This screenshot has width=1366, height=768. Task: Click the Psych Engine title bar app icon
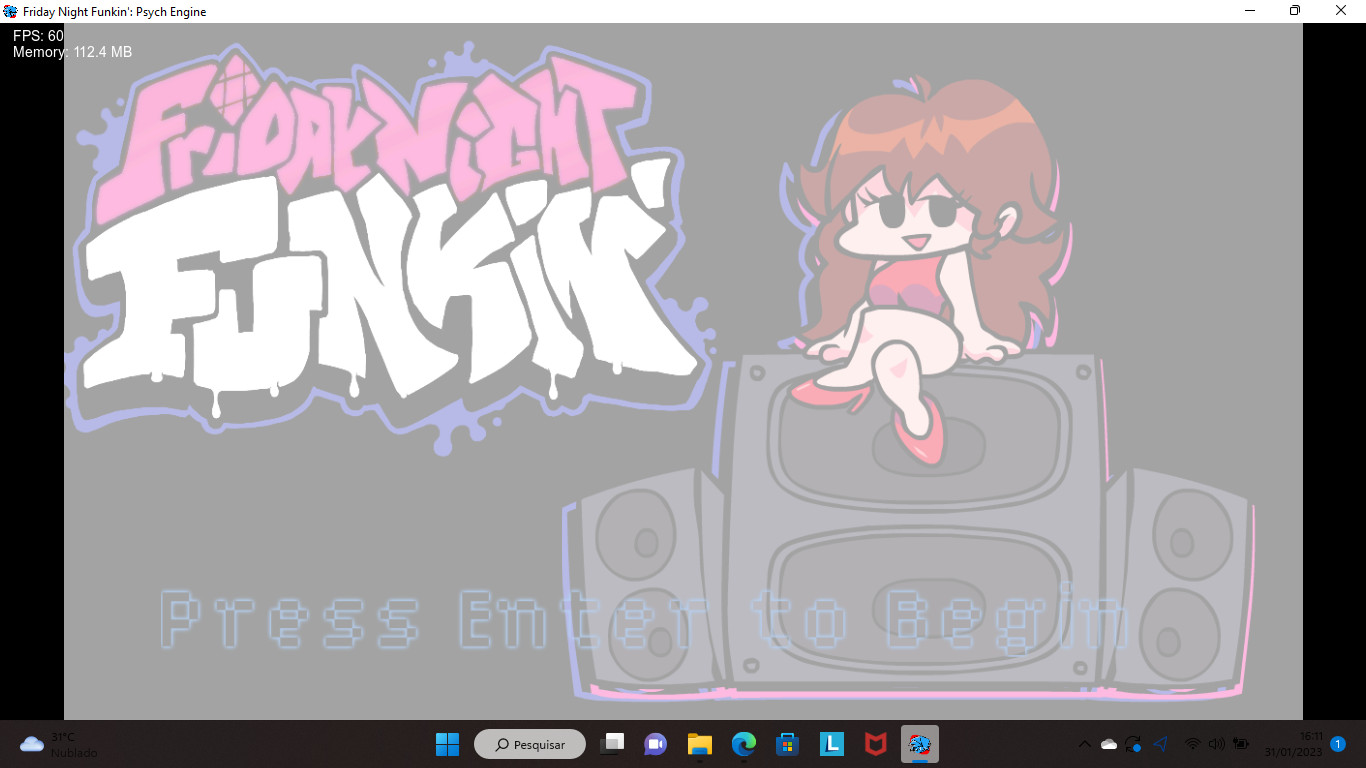coord(10,11)
